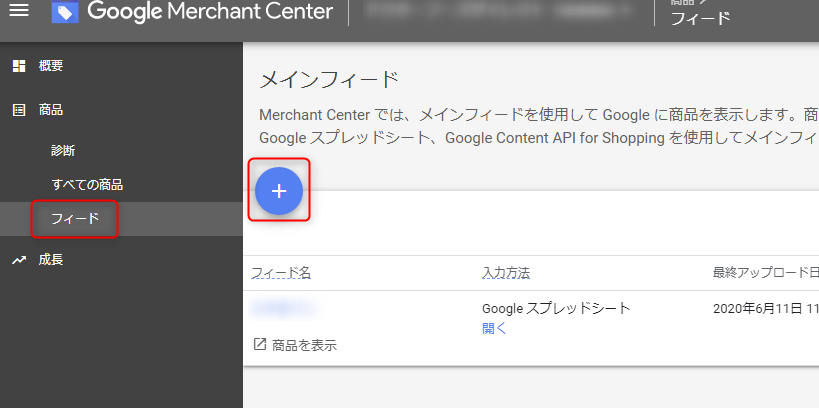819x408 pixels.
Task: Open 診断 under 商品
Action: point(63,151)
